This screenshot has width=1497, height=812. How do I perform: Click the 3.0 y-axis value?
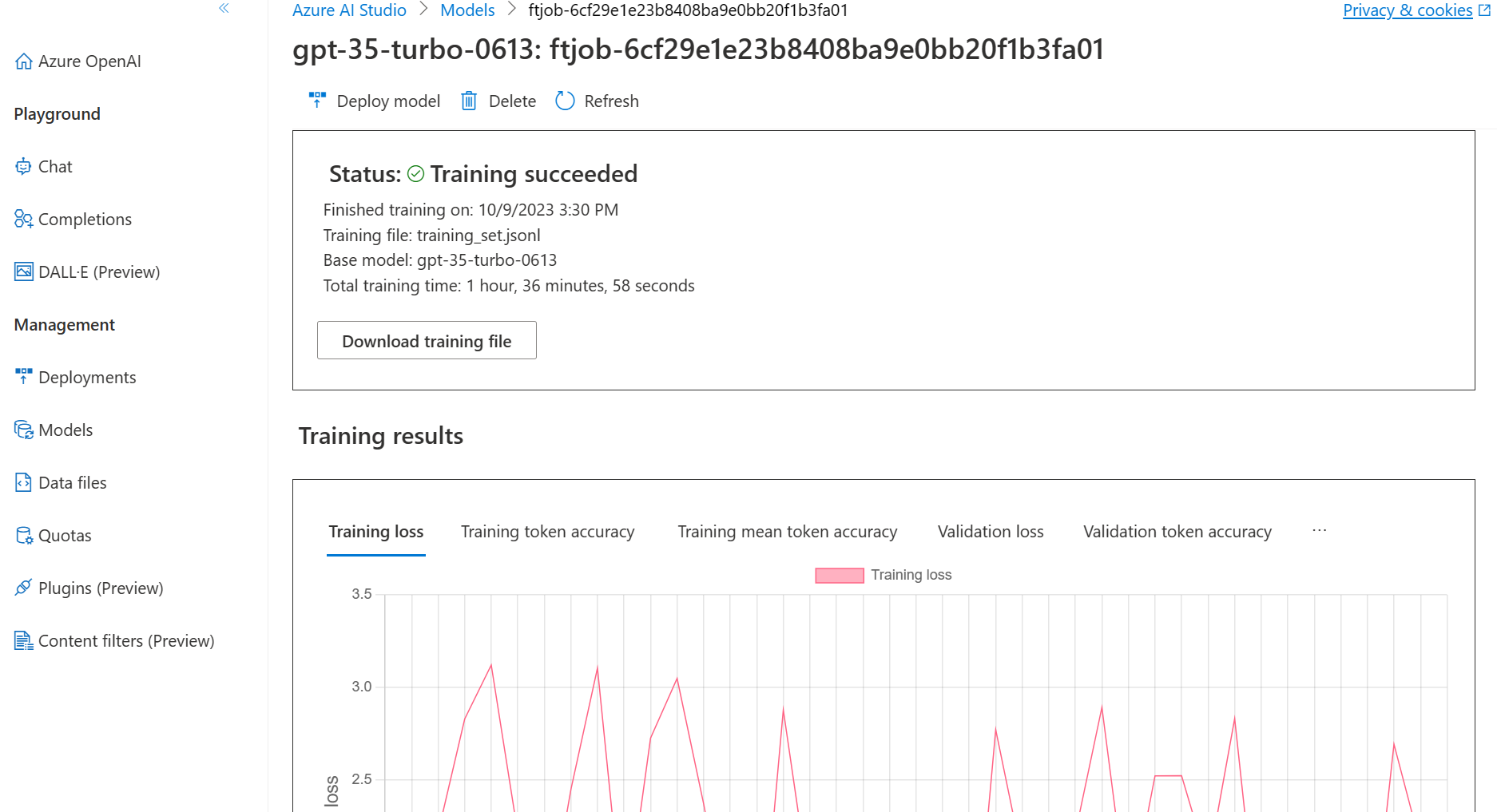(x=362, y=687)
